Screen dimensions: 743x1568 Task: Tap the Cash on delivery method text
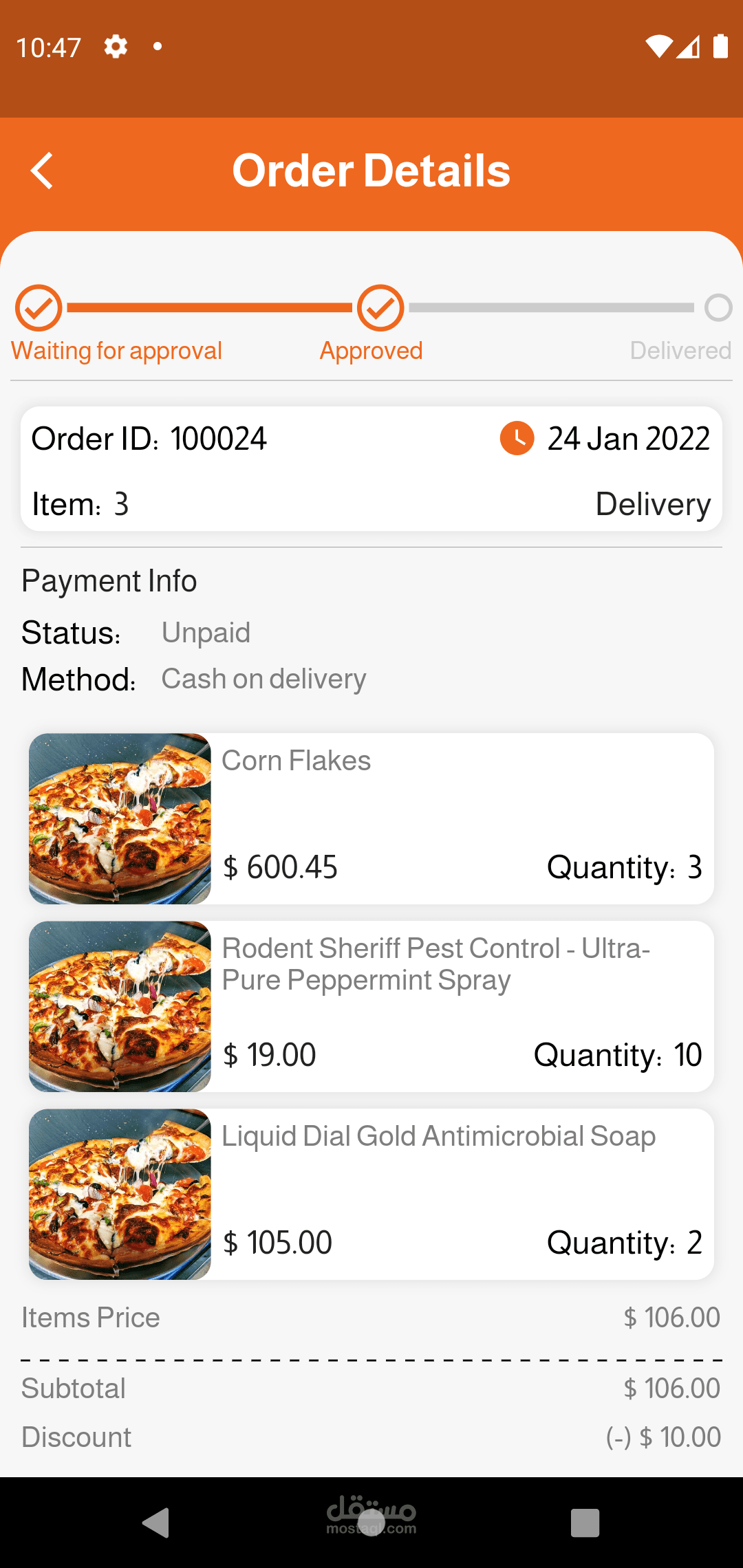pos(263,679)
